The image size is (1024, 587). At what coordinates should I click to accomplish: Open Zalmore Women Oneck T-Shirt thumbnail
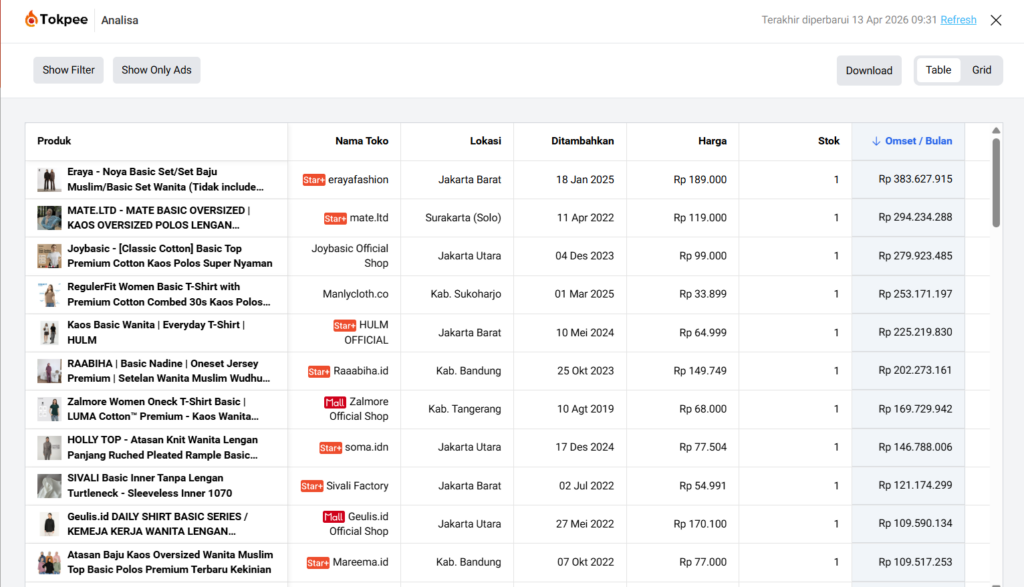(49, 409)
